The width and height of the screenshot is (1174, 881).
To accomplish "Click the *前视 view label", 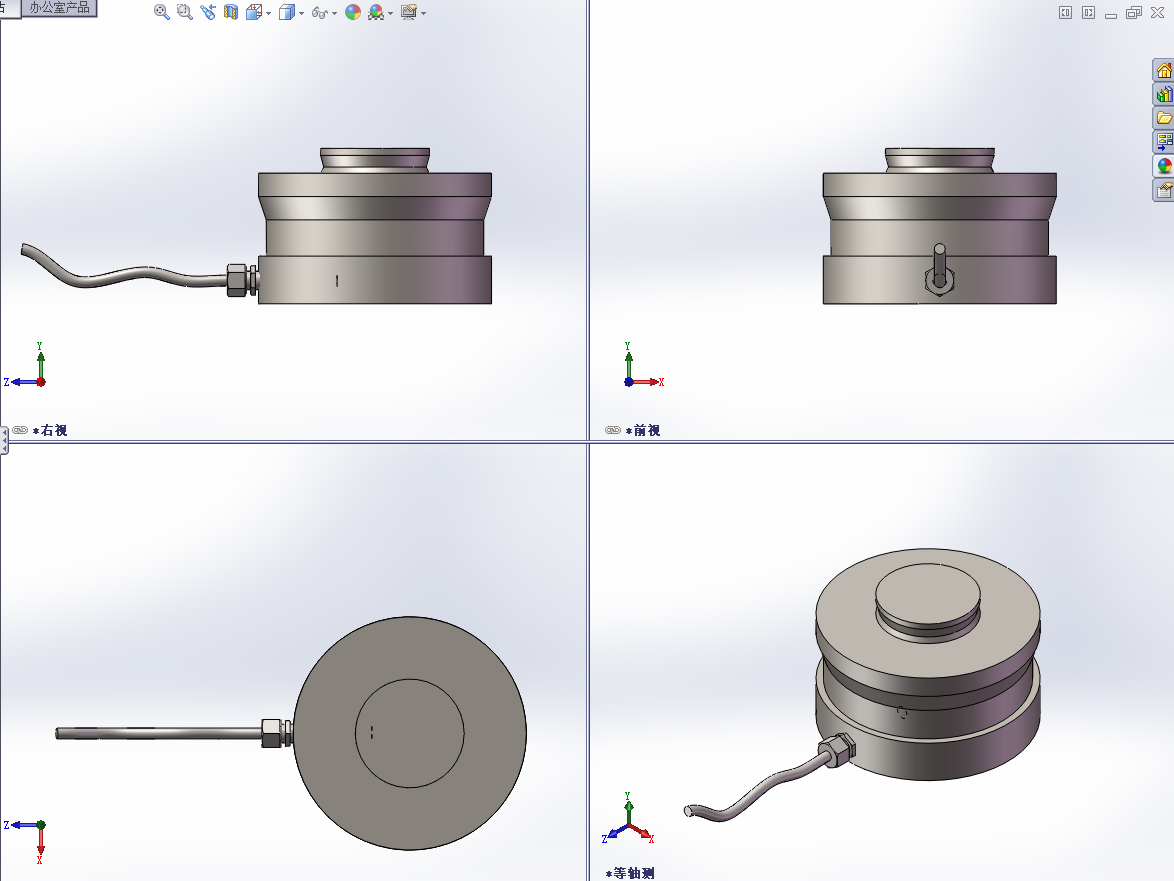I will click(x=642, y=430).
